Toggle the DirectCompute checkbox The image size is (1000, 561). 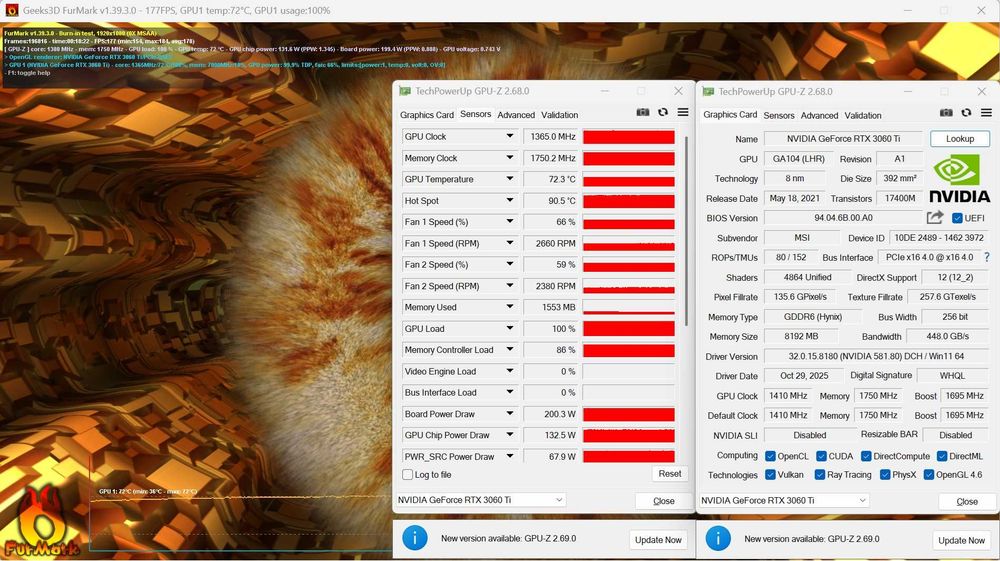866,456
